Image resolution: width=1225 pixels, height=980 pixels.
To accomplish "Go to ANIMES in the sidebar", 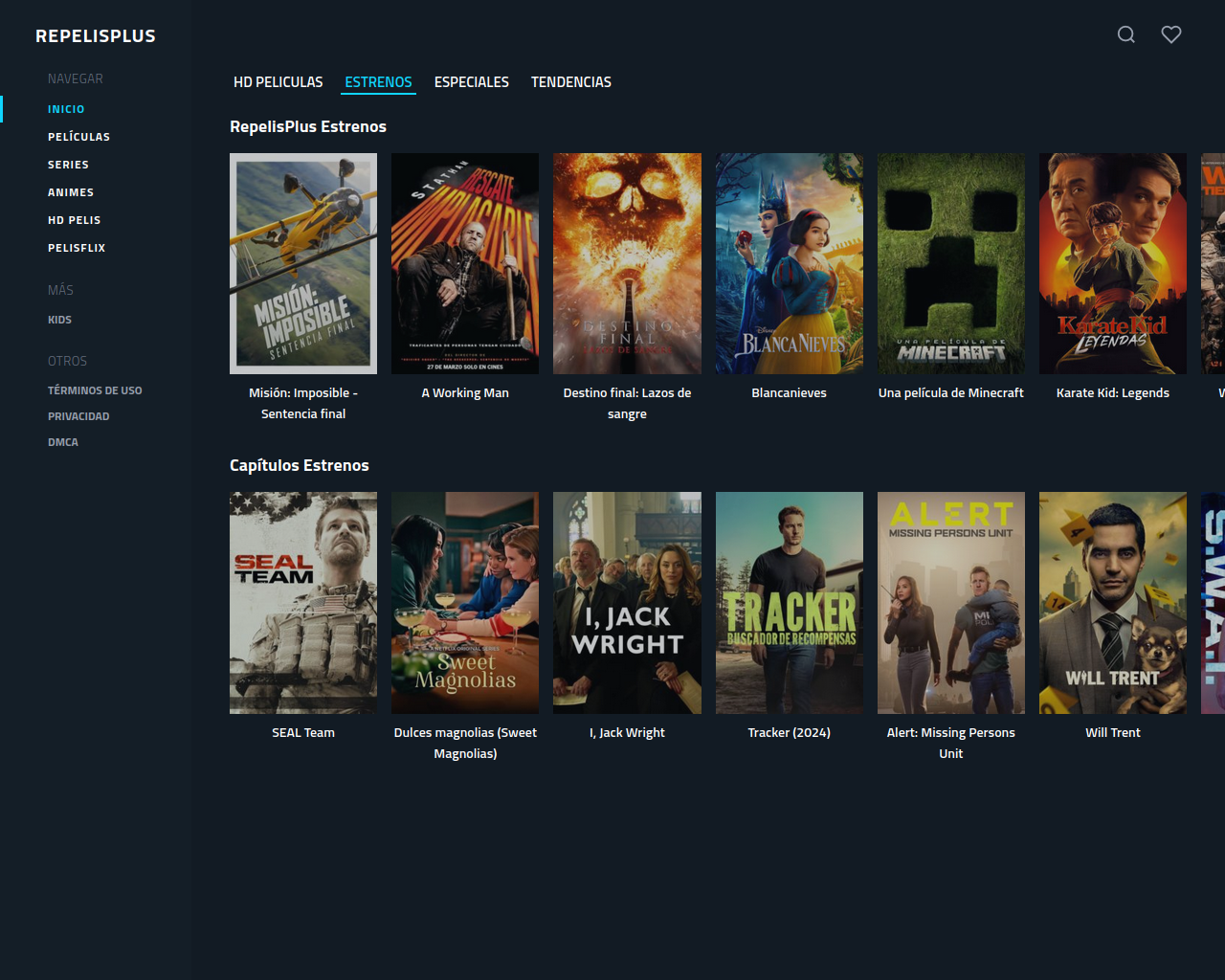I will [x=71, y=192].
